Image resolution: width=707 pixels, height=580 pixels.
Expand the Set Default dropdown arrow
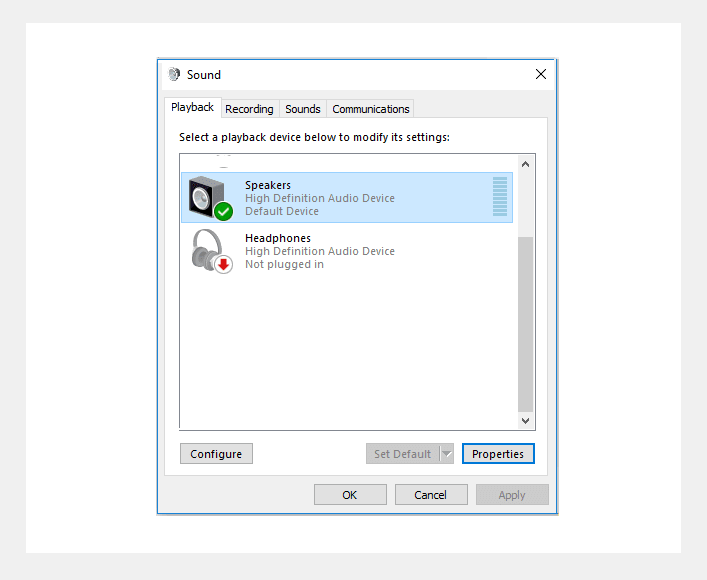pyautogui.click(x=447, y=454)
